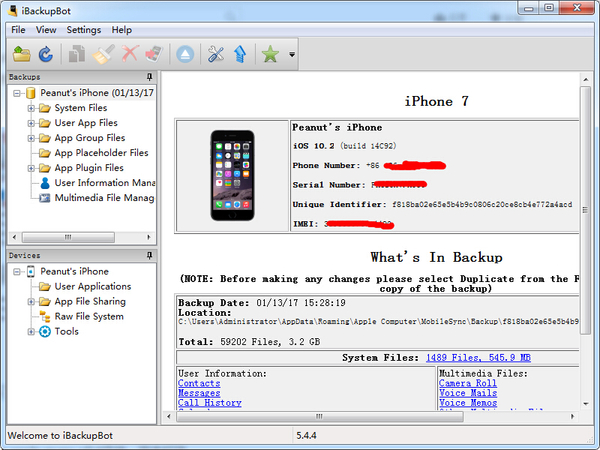Viewport: 600px width, 450px height.
Task: Click the iPhone 7 device image
Action: (x=232, y=175)
